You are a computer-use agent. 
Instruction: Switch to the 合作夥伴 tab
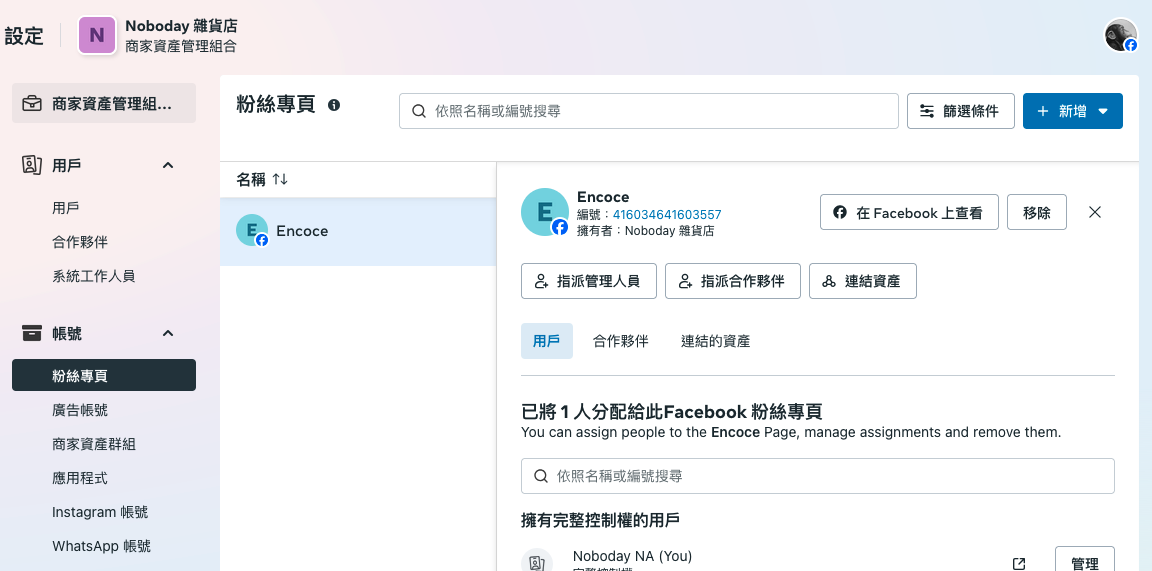pyautogui.click(x=621, y=341)
